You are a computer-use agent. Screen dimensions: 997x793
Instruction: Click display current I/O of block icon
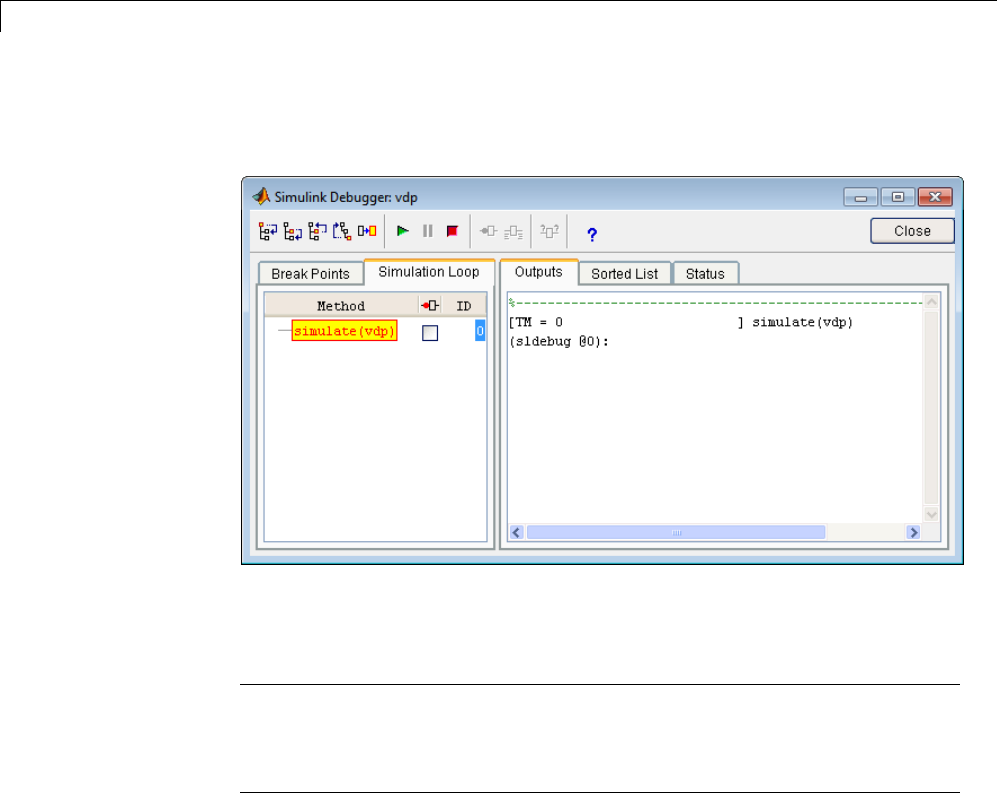(x=549, y=231)
